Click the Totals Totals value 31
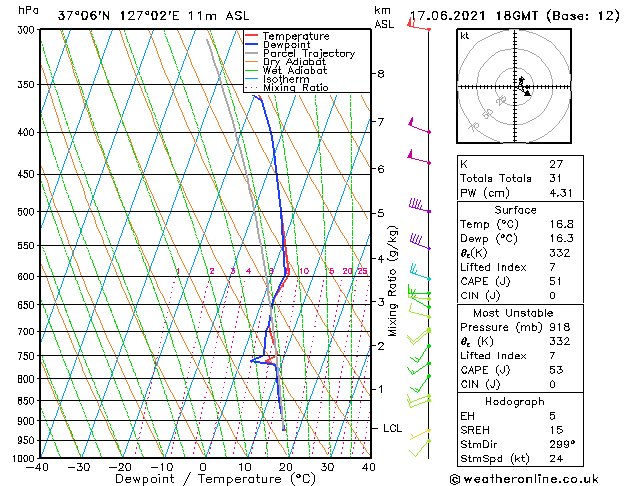The image size is (629, 486). (555, 178)
